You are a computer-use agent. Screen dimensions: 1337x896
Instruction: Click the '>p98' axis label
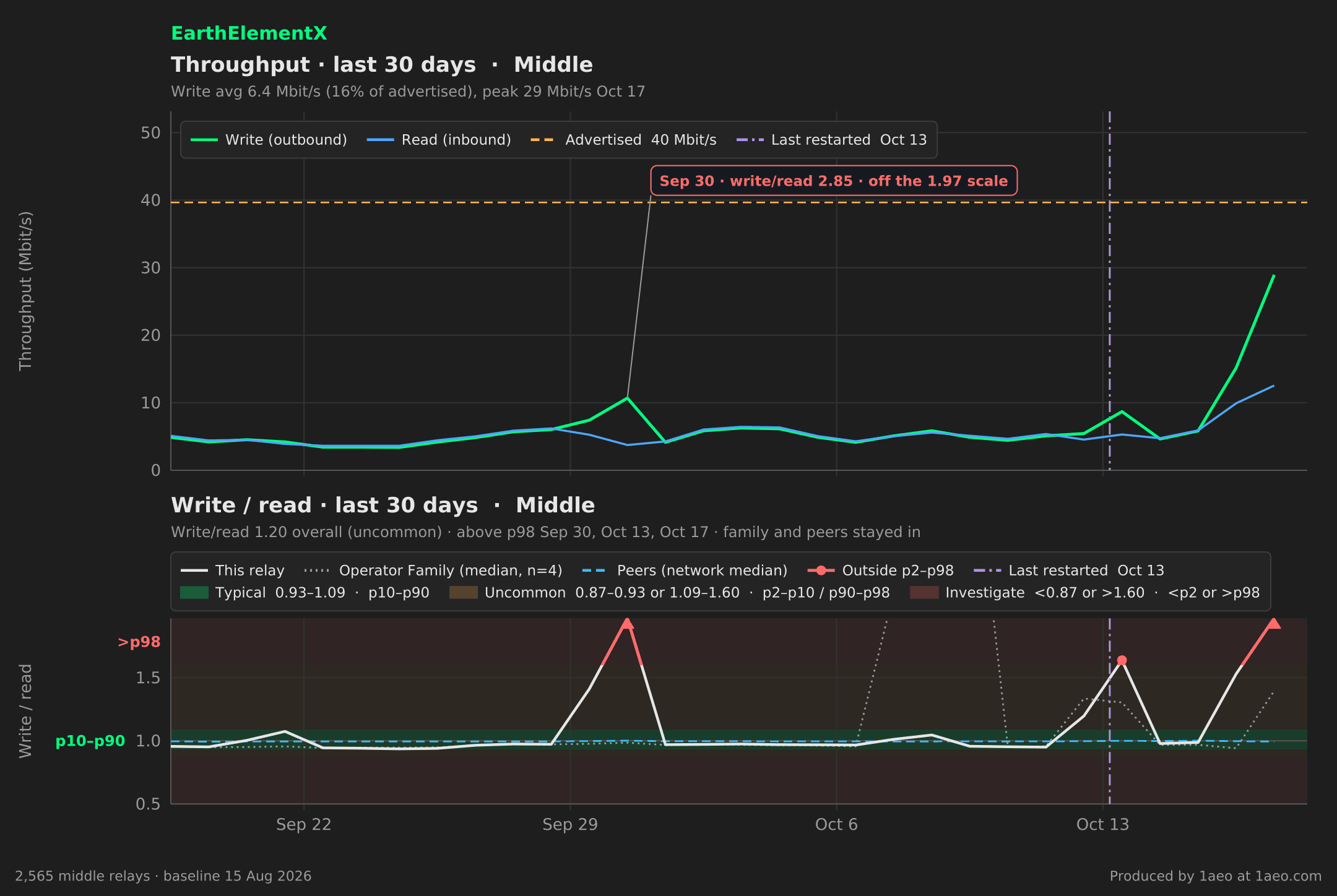point(139,642)
